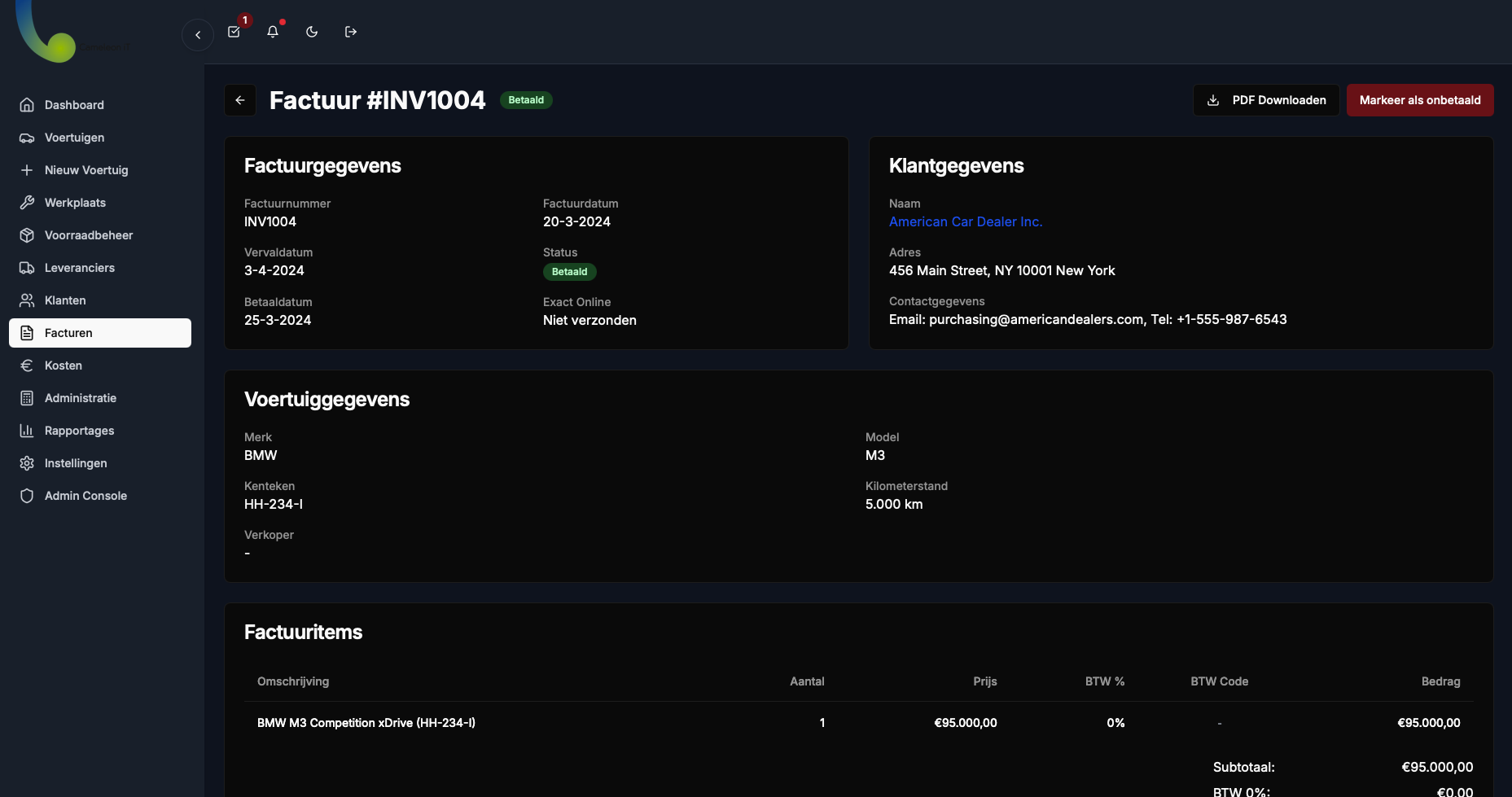Open the notifications bell
The image size is (1512, 797).
tap(273, 32)
